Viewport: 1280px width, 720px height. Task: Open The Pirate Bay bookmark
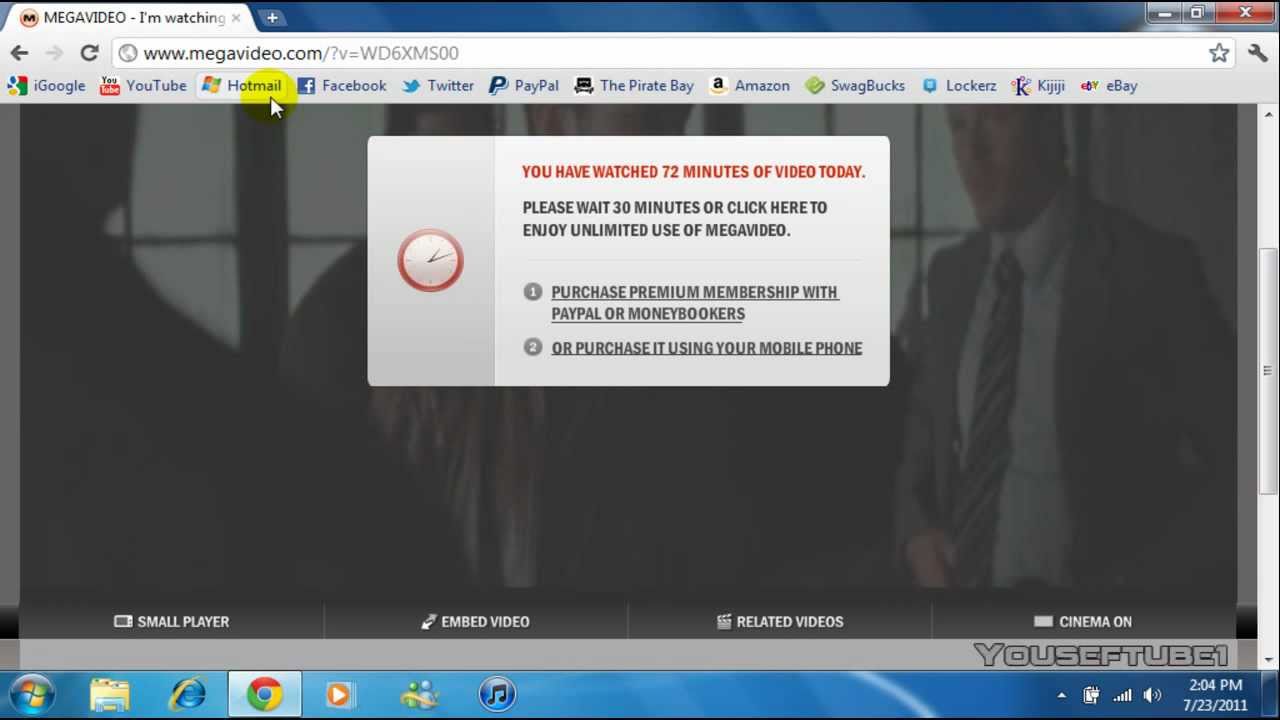click(634, 86)
